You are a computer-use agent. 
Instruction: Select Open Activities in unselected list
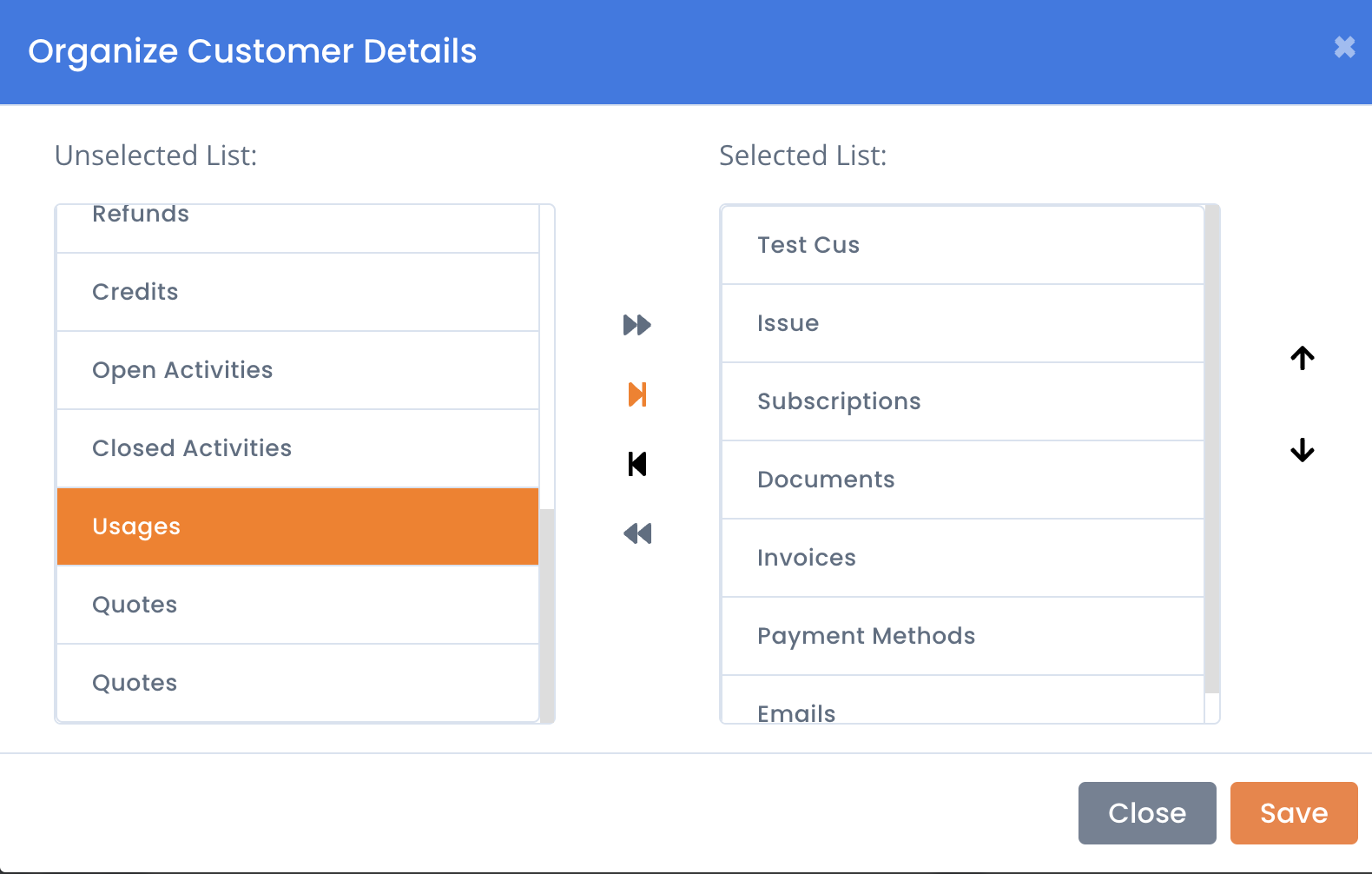[x=298, y=370]
